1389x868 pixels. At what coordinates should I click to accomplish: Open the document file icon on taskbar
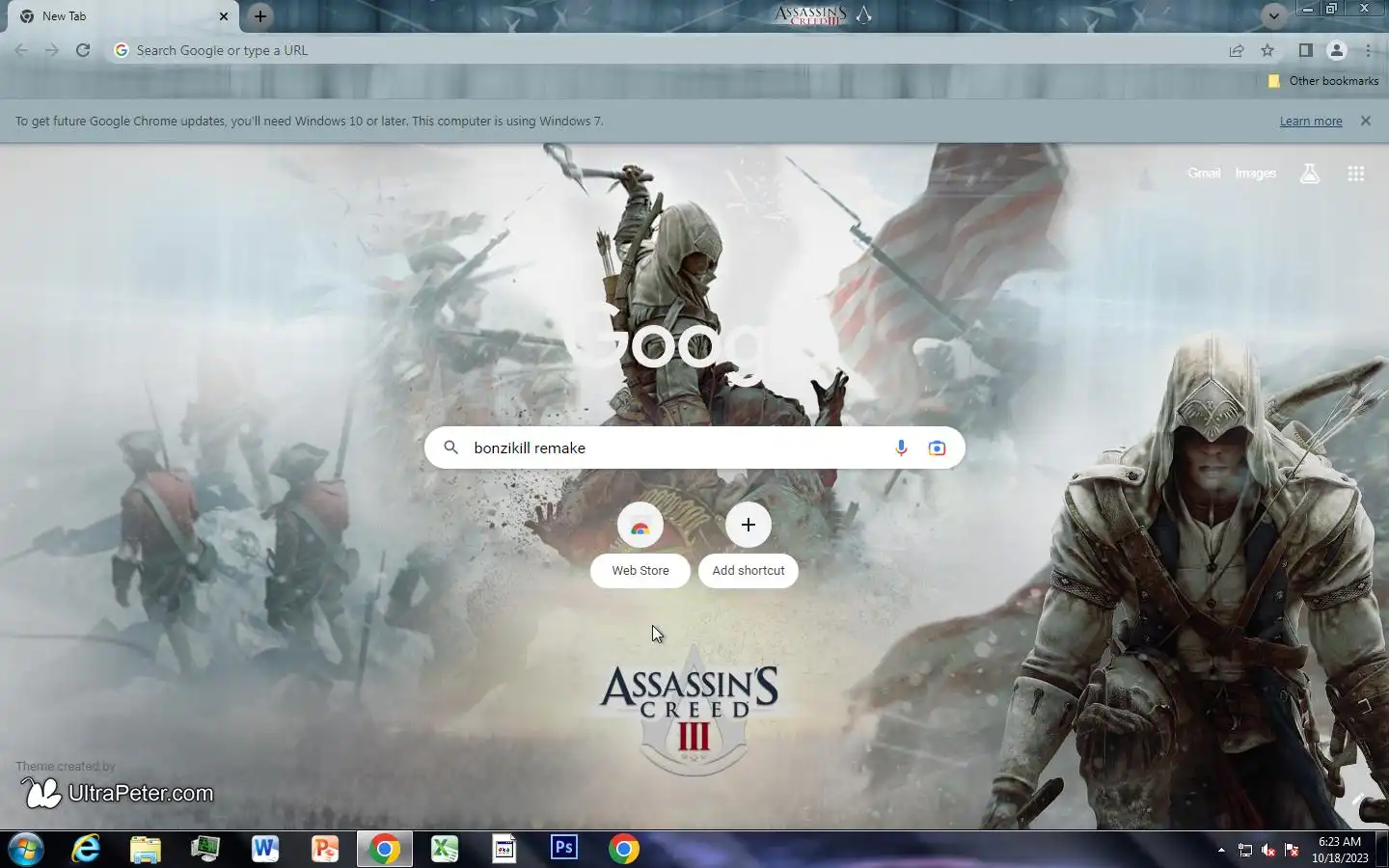pos(504,849)
